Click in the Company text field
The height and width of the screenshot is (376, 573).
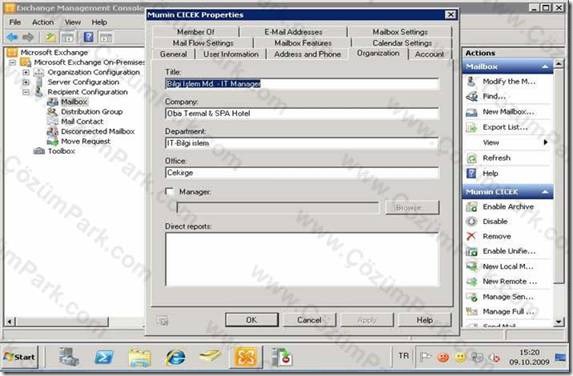302,113
